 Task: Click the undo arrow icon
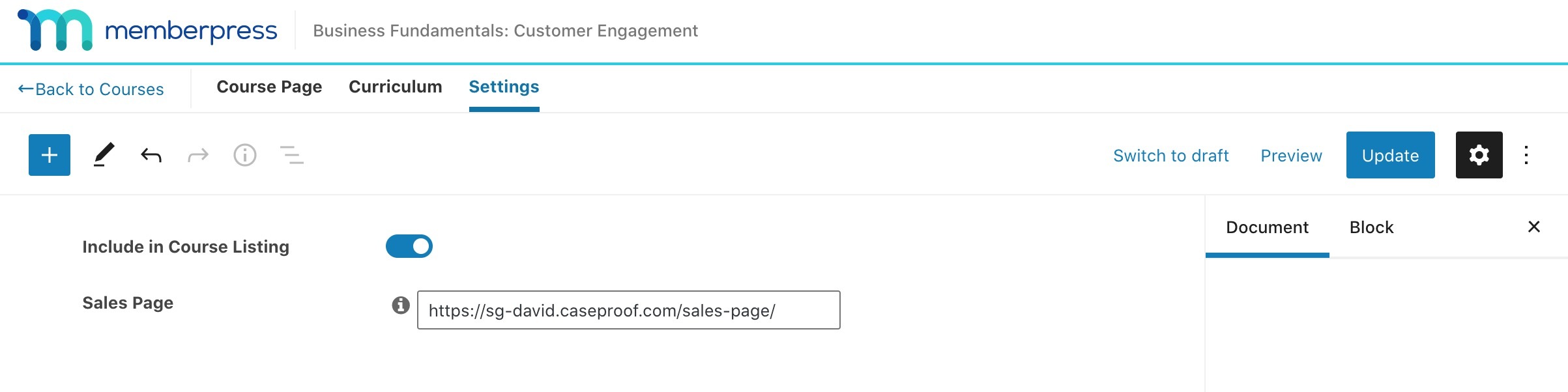tap(151, 155)
